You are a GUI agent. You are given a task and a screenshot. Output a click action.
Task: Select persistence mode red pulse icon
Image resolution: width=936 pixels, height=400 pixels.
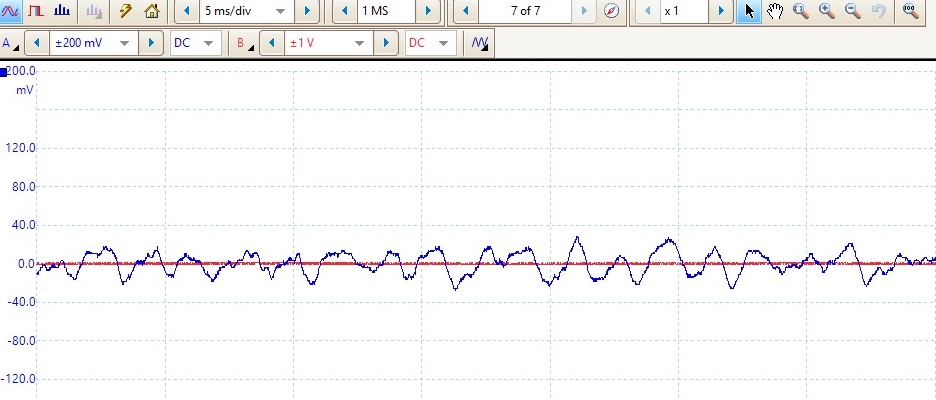pyautogui.click(x=36, y=11)
